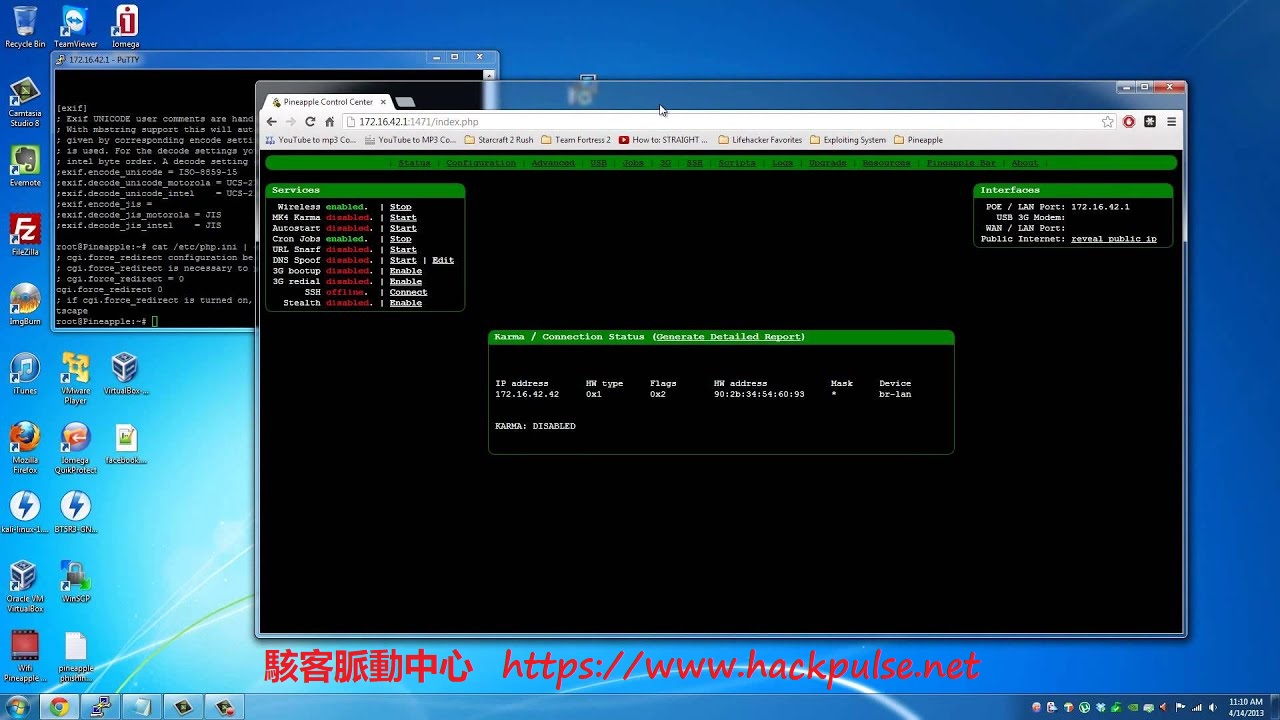The width and height of the screenshot is (1280, 720).
Task: Bookmark this page with the star icon
Action: 1107,122
